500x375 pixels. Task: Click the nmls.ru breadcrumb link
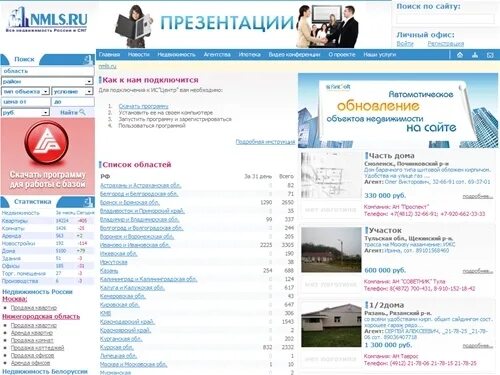[107, 67]
